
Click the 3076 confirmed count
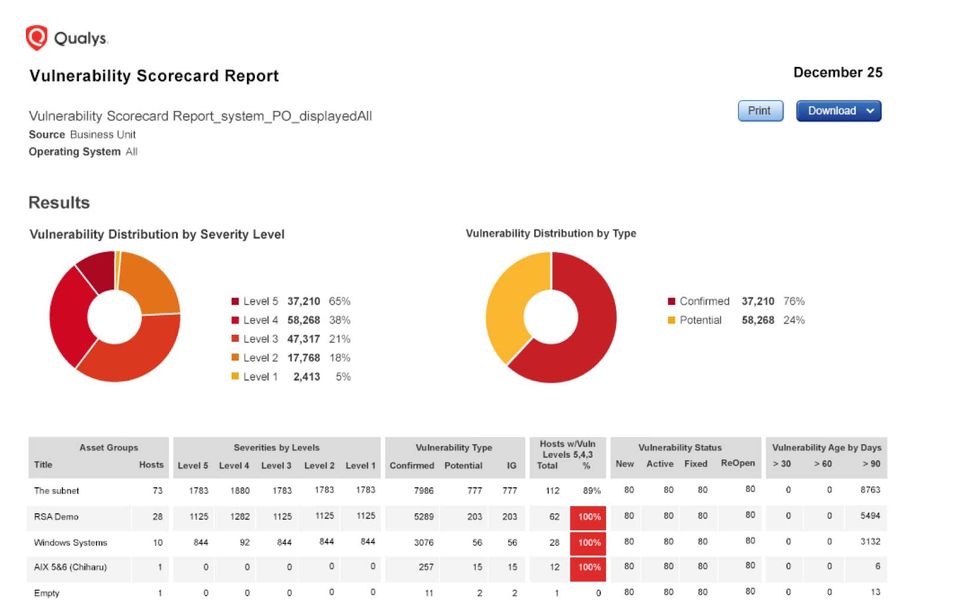[424, 543]
